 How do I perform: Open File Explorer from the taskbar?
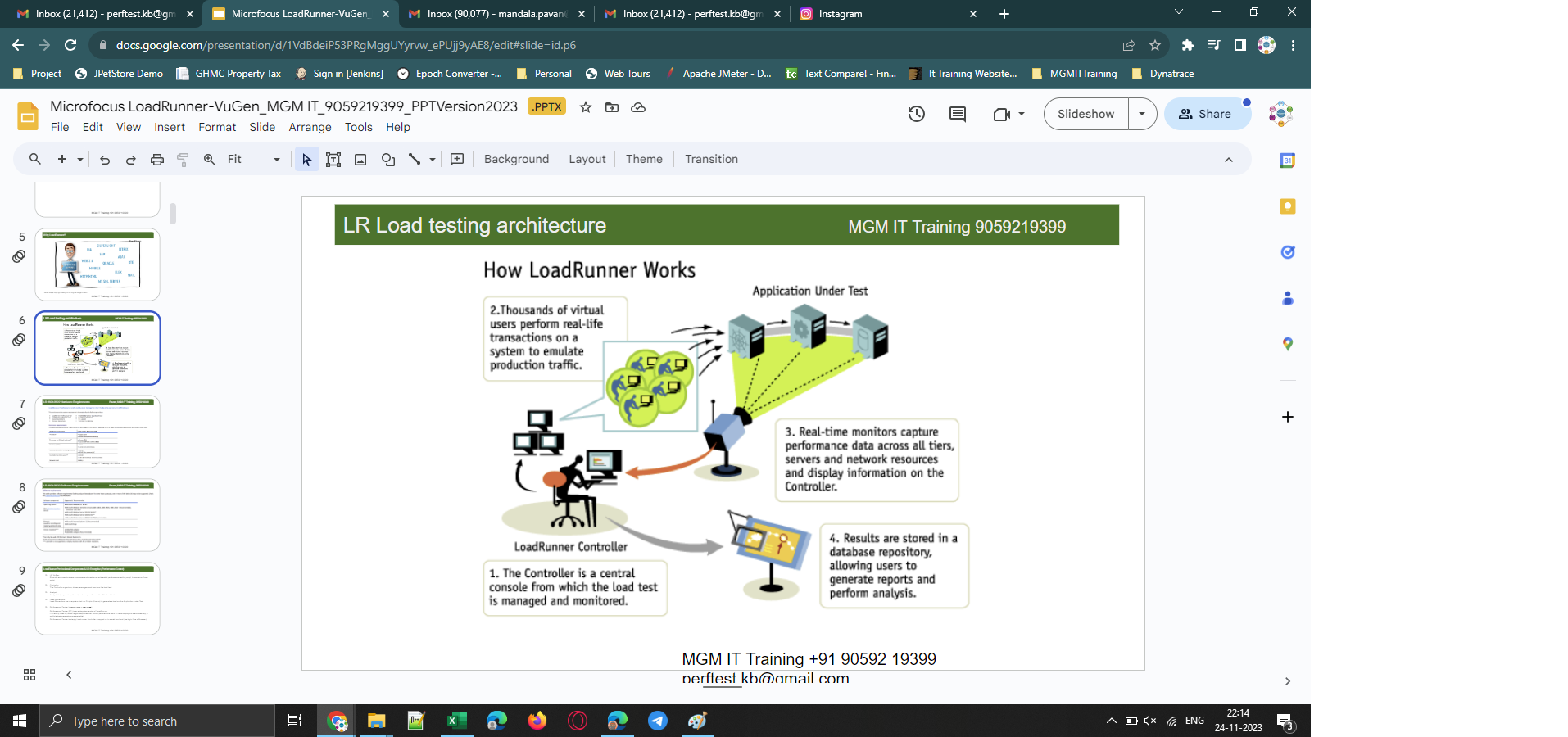coord(376,721)
